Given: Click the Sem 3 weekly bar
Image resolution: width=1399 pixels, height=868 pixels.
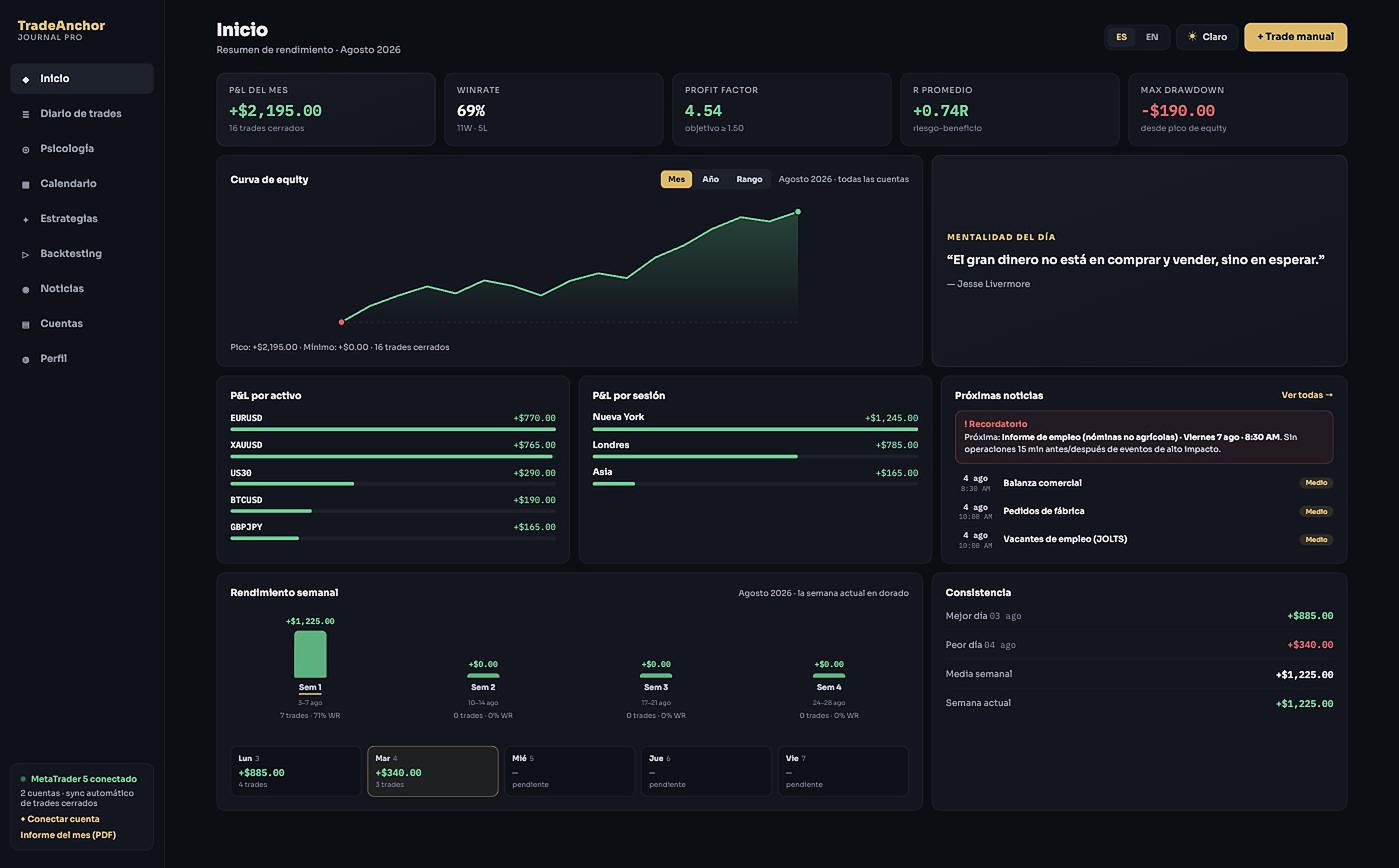Looking at the screenshot, I should click(655, 675).
